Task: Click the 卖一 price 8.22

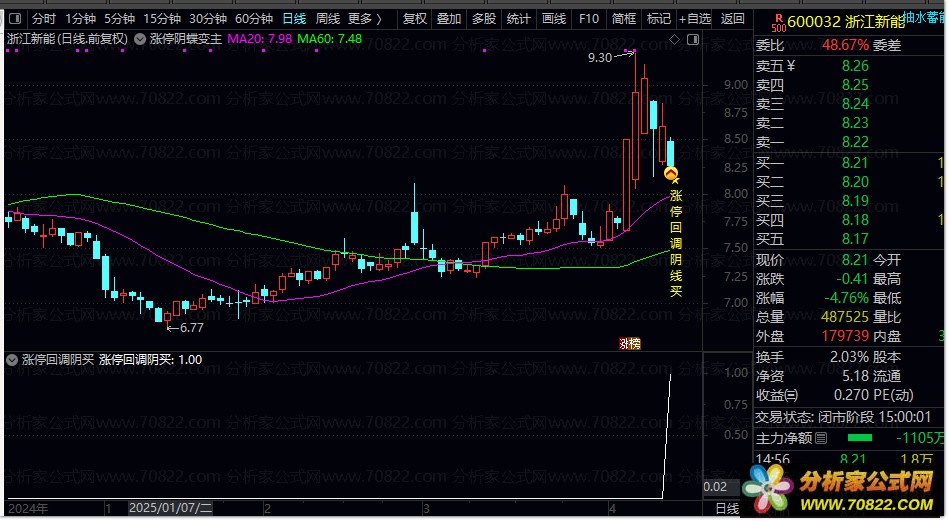Action: point(855,142)
